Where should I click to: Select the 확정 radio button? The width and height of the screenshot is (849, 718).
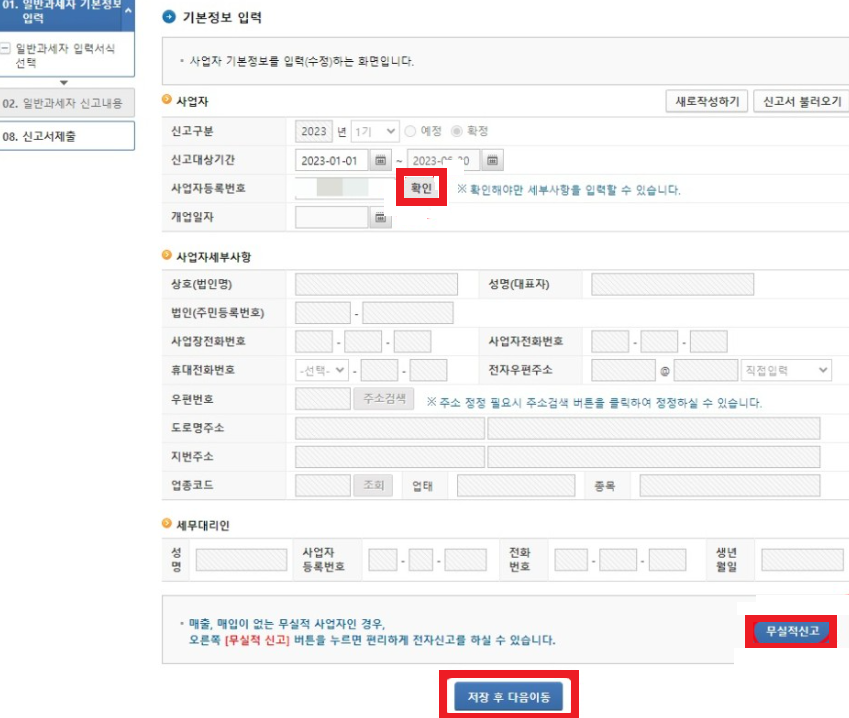tap(455, 130)
